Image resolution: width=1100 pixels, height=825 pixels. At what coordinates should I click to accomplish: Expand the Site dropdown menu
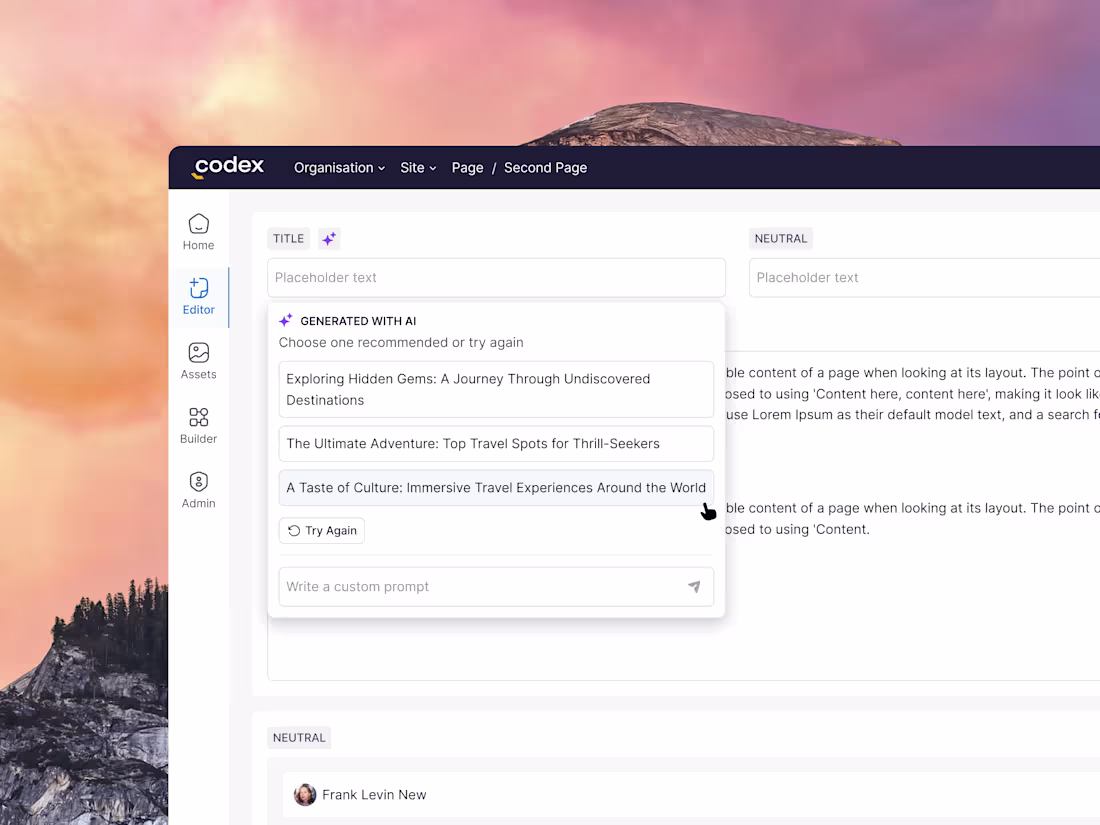(x=418, y=168)
